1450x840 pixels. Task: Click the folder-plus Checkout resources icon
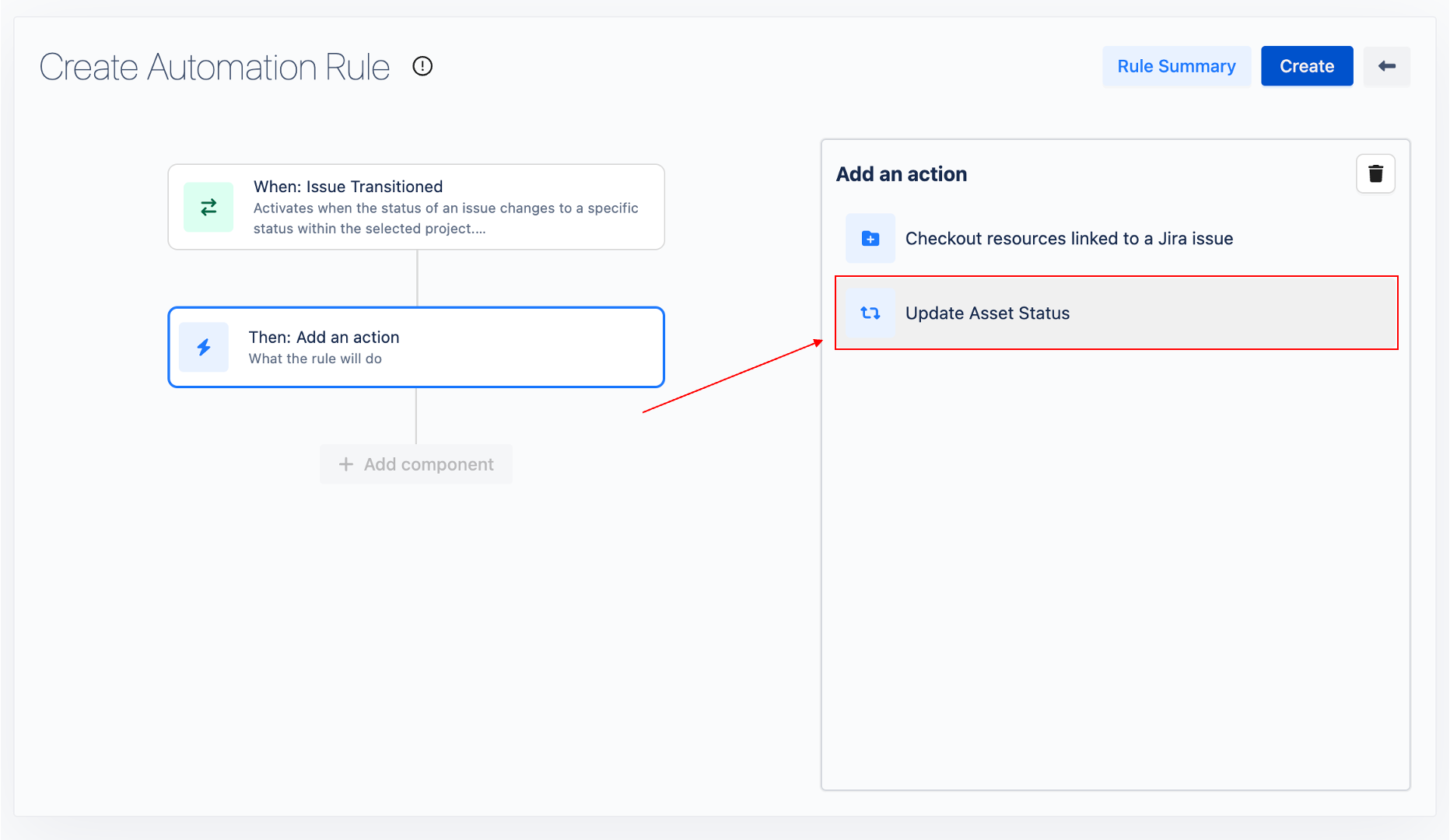pyautogui.click(x=870, y=239)
